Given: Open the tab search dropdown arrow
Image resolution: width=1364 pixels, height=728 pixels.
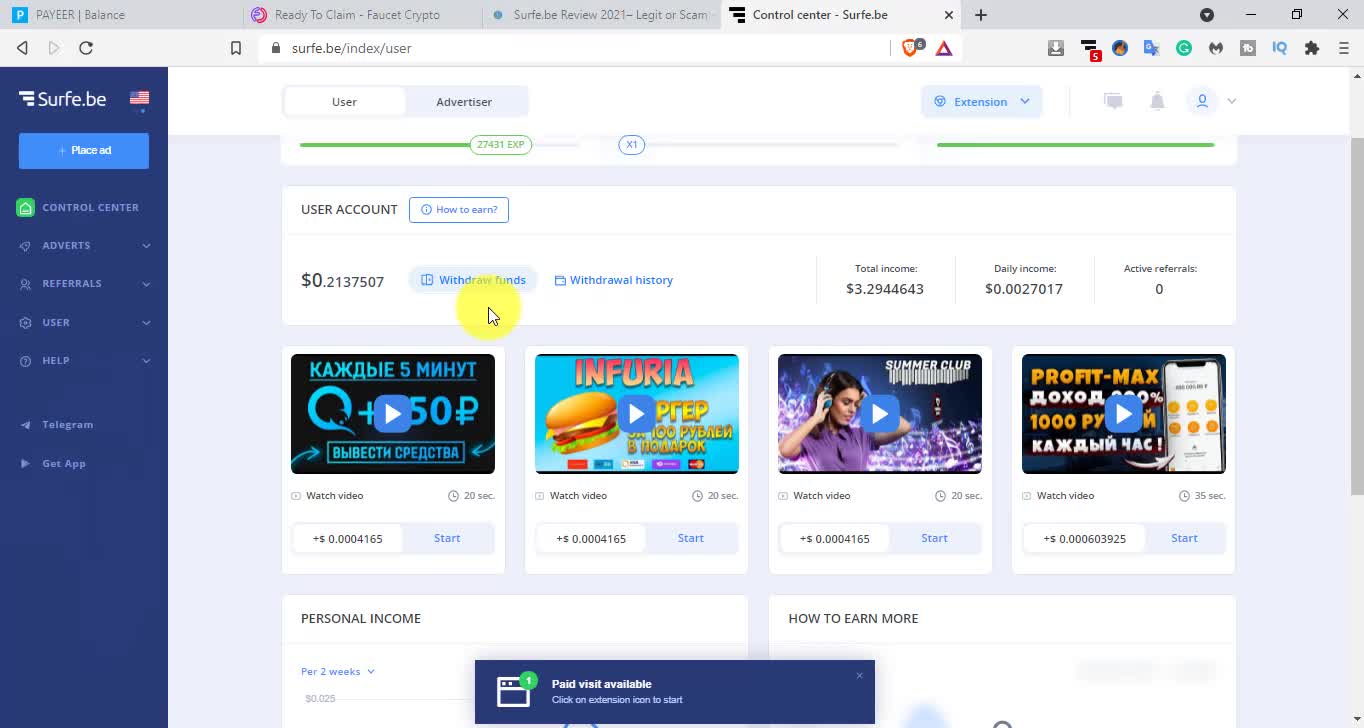Looking at the screenshot, I should 1207,15.
